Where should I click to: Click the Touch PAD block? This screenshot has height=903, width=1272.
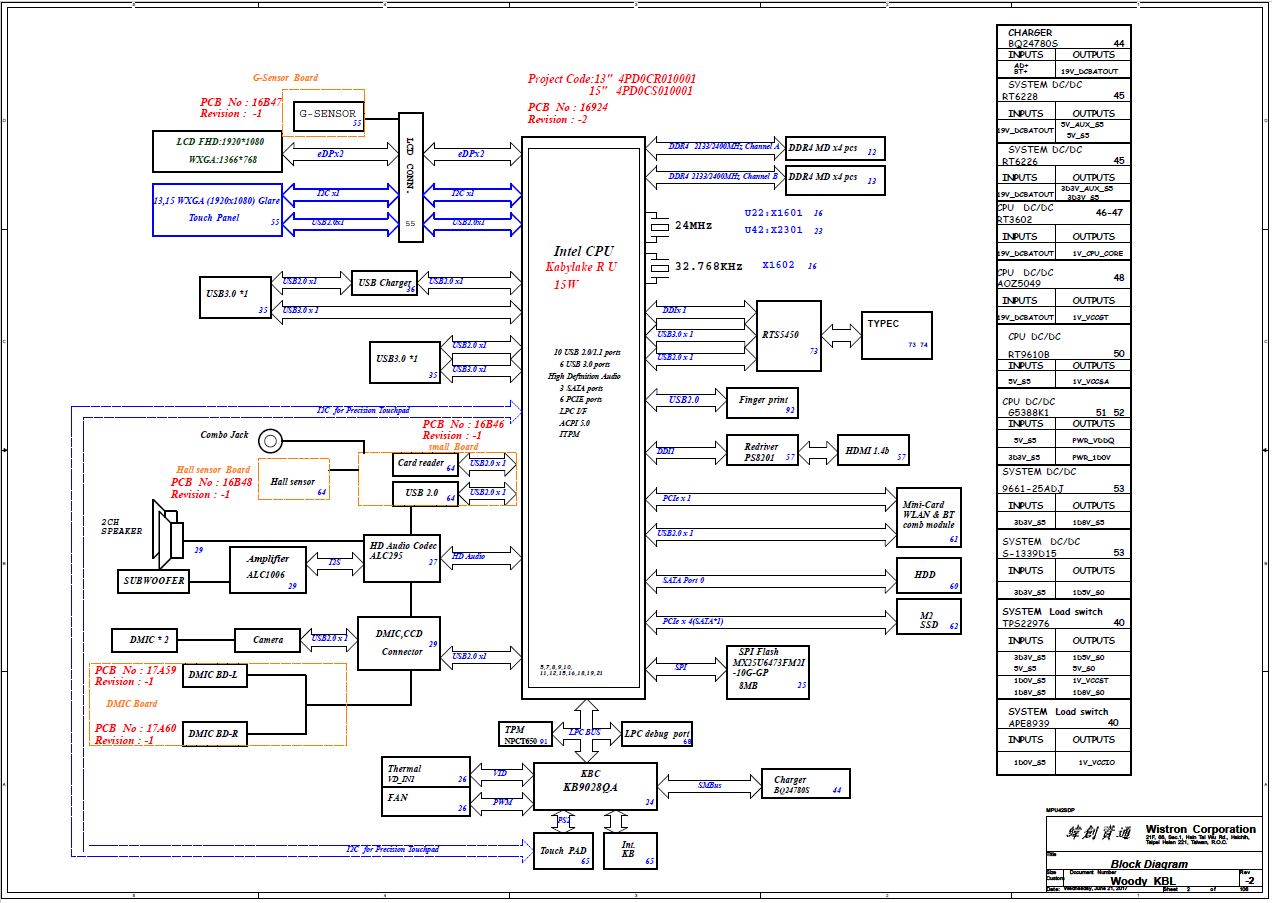point(563,850)
